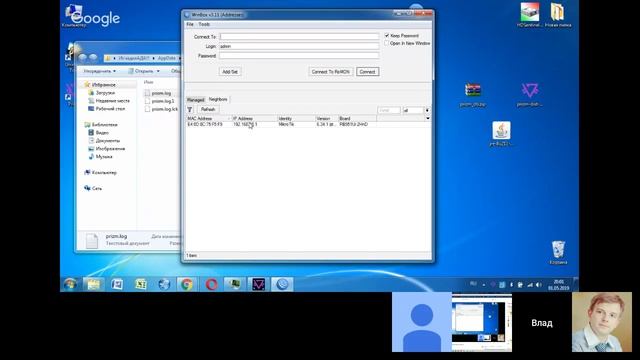Click the Password input field
Image resolution: width=640 pixels, height=360 pixels.
point(299,56)
